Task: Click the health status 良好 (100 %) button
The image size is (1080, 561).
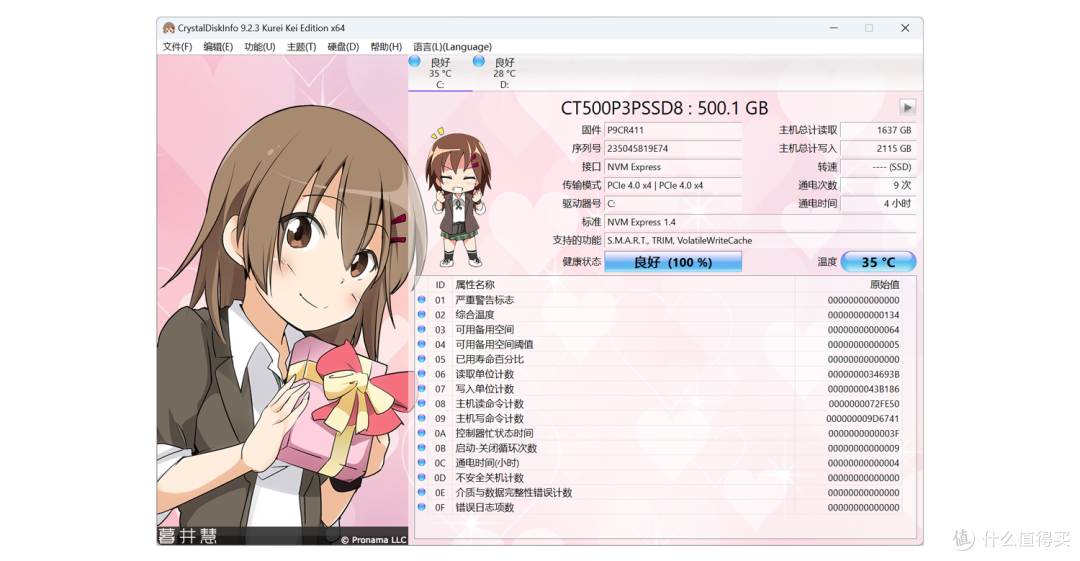Action: [x=673, y=262]
